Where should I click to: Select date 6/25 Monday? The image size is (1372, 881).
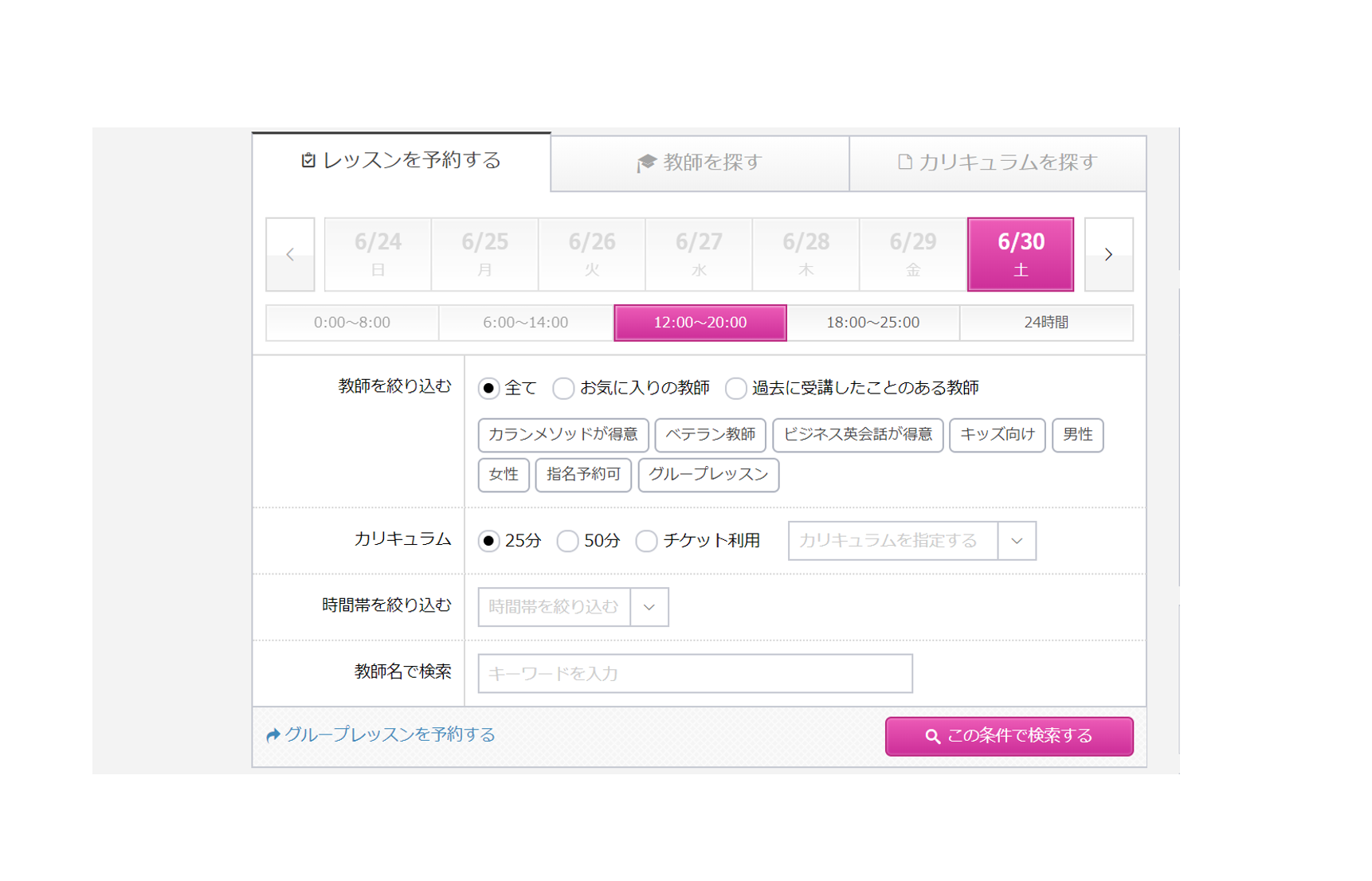coord(484,254)
